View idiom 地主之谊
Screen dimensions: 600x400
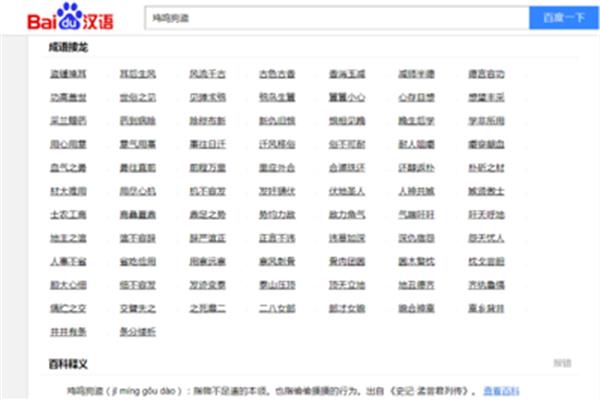(x=68, y=238)
